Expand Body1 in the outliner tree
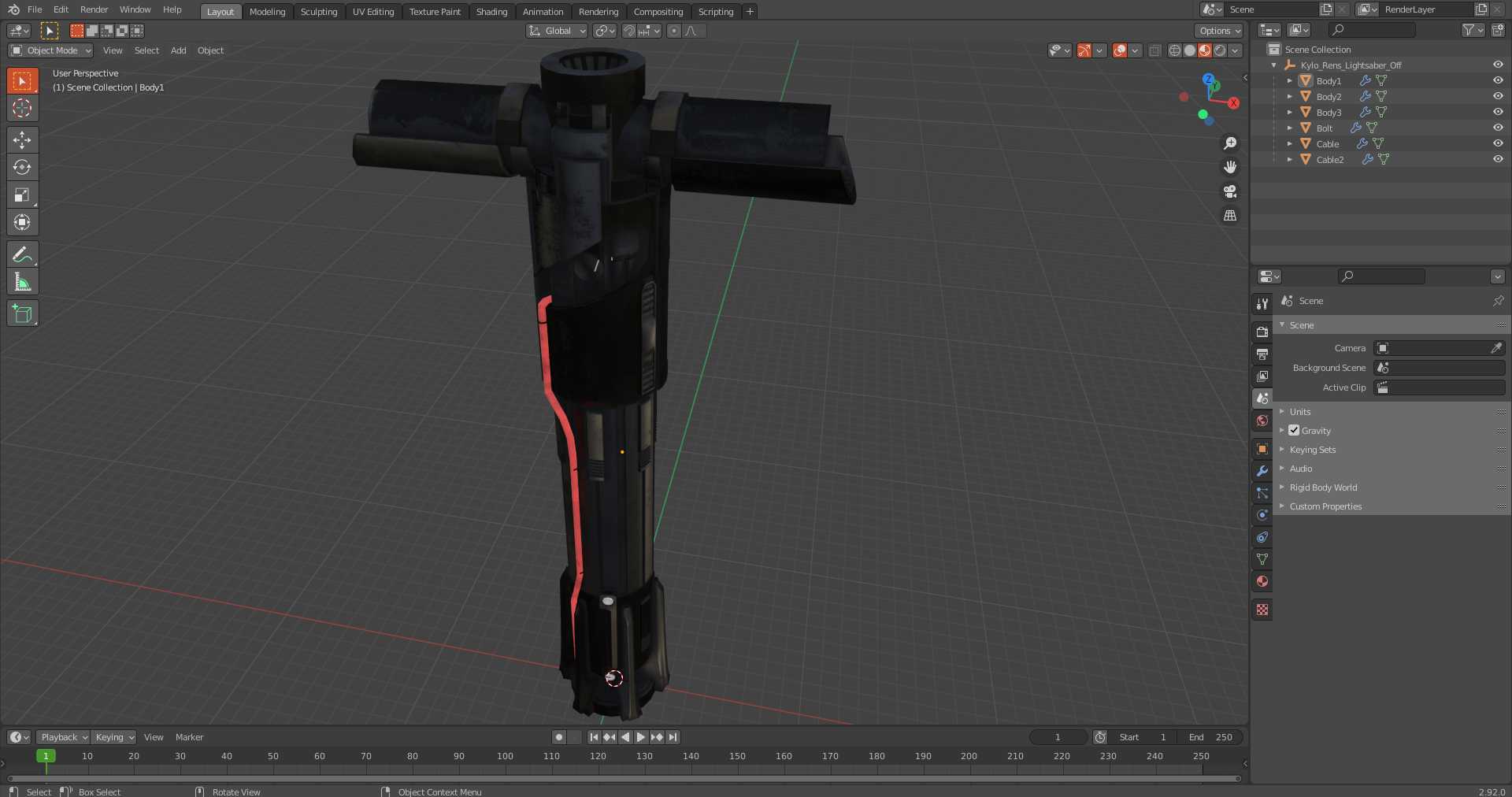The height and width of the screenshot is (797, 1512). [x=1289, y=80]
